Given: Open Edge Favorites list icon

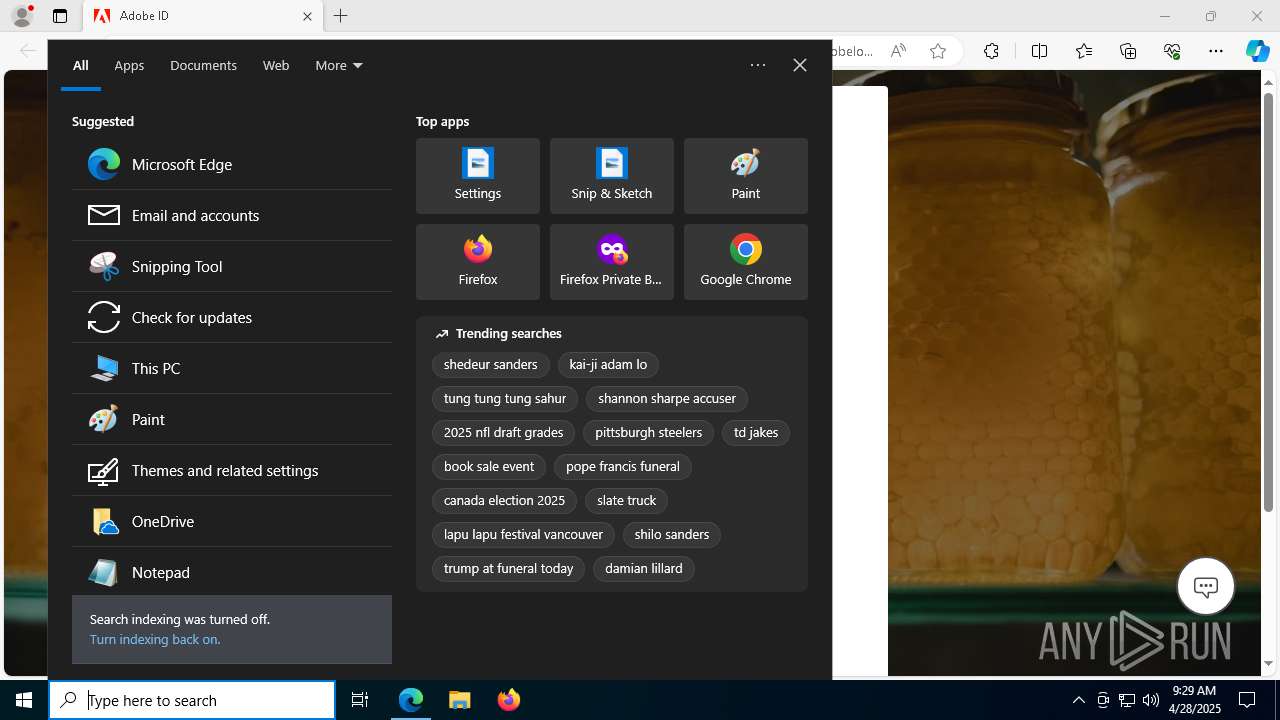Looking at the screenshot, I should click(x=1084, y=51).
